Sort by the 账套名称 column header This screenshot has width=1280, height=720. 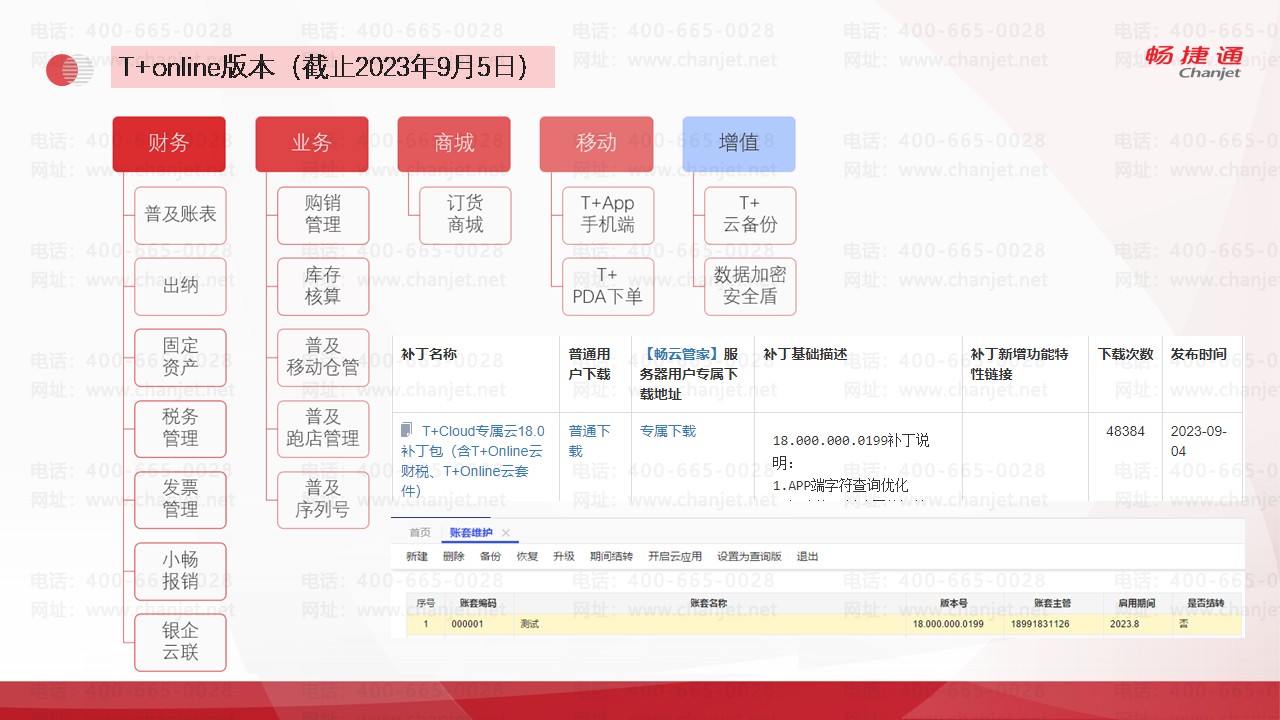pyautogui.click(x=709, y=603)
